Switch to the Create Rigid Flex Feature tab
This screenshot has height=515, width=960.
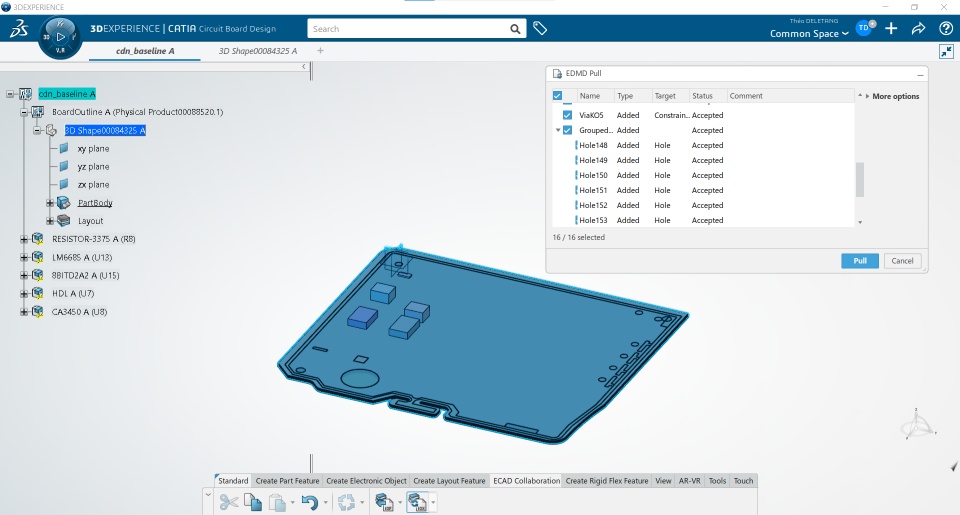(x=607, y=481)
